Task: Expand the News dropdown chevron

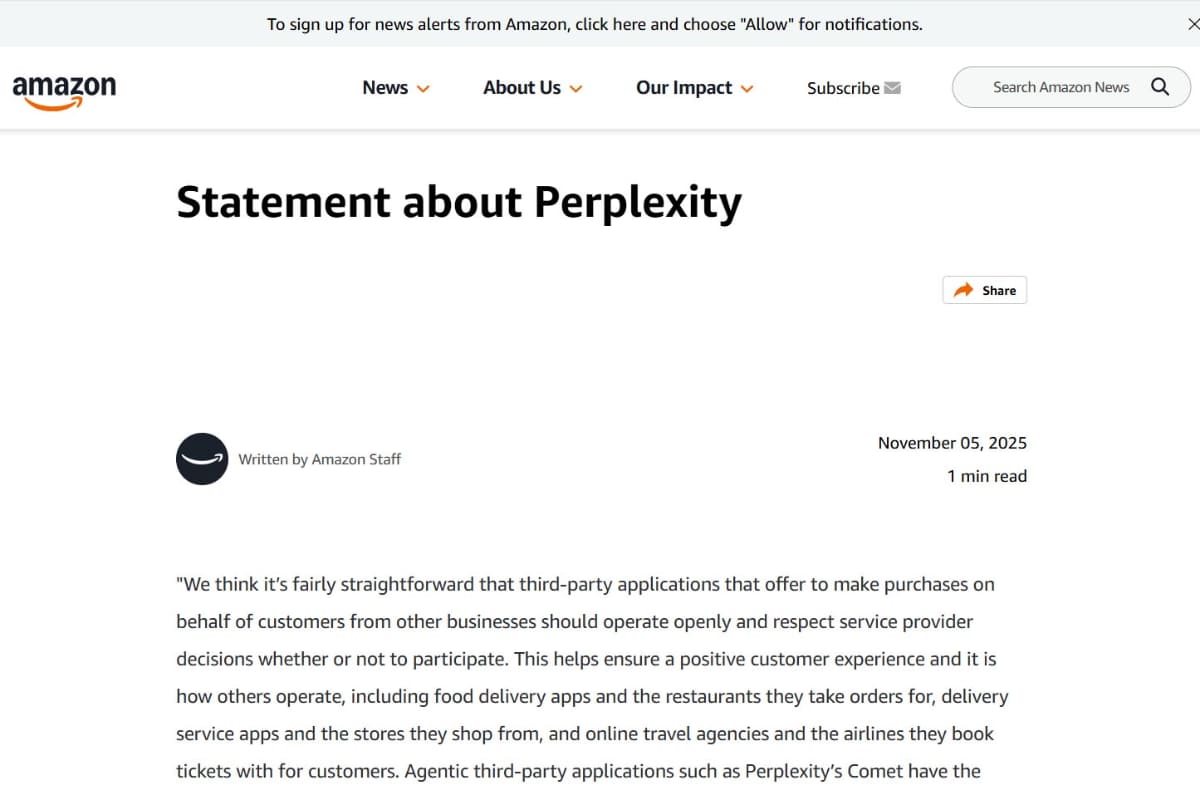Action: pyautogui.click(x=423, y=89)
